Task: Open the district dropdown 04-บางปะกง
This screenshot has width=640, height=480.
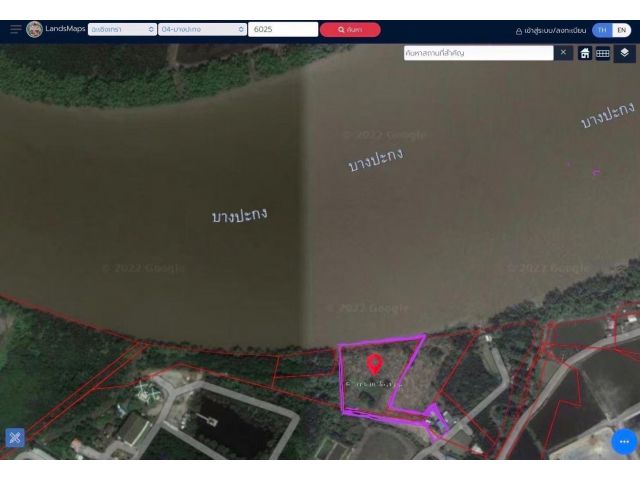Action: click(x=202, y=29)
